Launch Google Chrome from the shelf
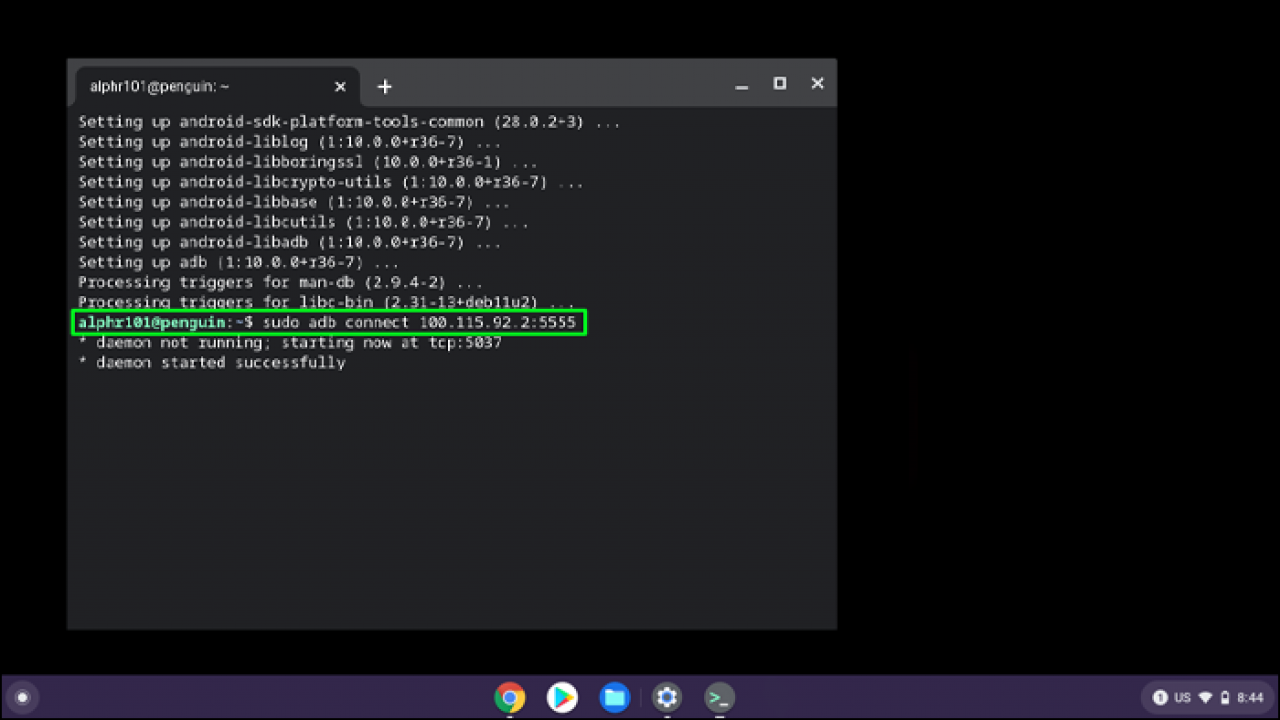The height and width of the screenshot is (720, 1280). (510, 697)
